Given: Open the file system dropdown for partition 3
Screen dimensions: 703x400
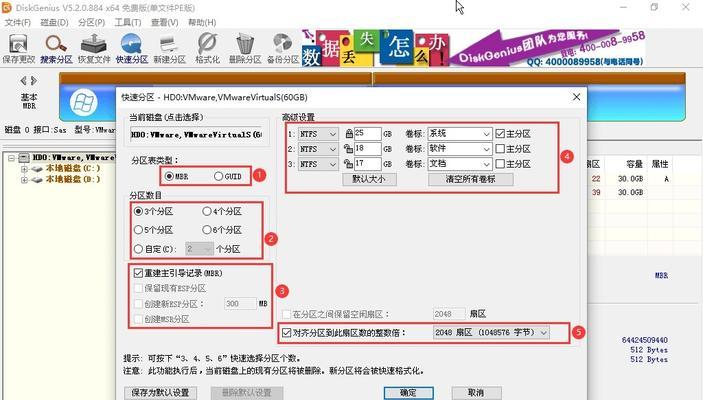Looking at the screenshot, I should [x=318, y=164].
